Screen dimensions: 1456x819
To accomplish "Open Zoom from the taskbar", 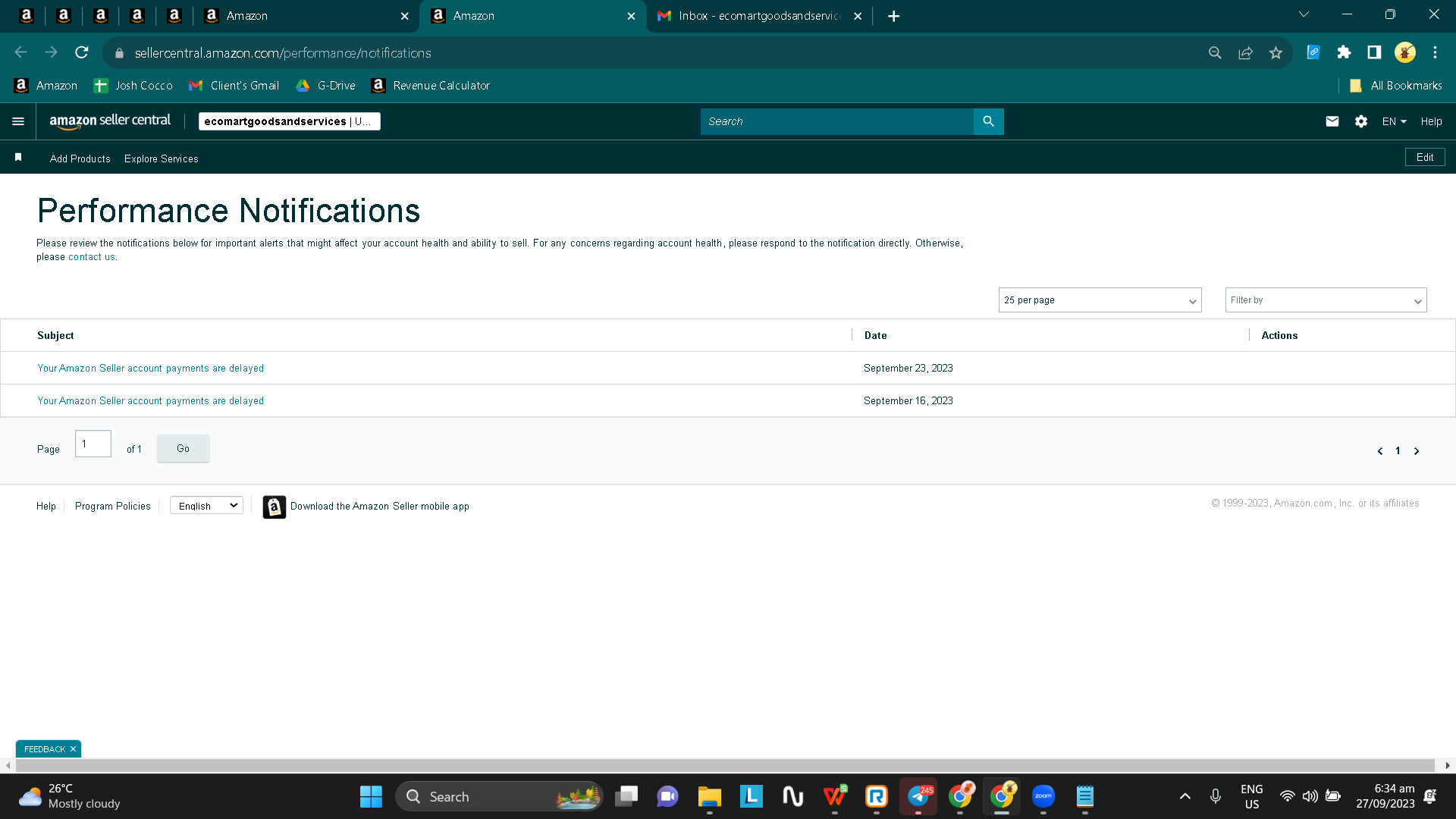I will click(1043, 796).
